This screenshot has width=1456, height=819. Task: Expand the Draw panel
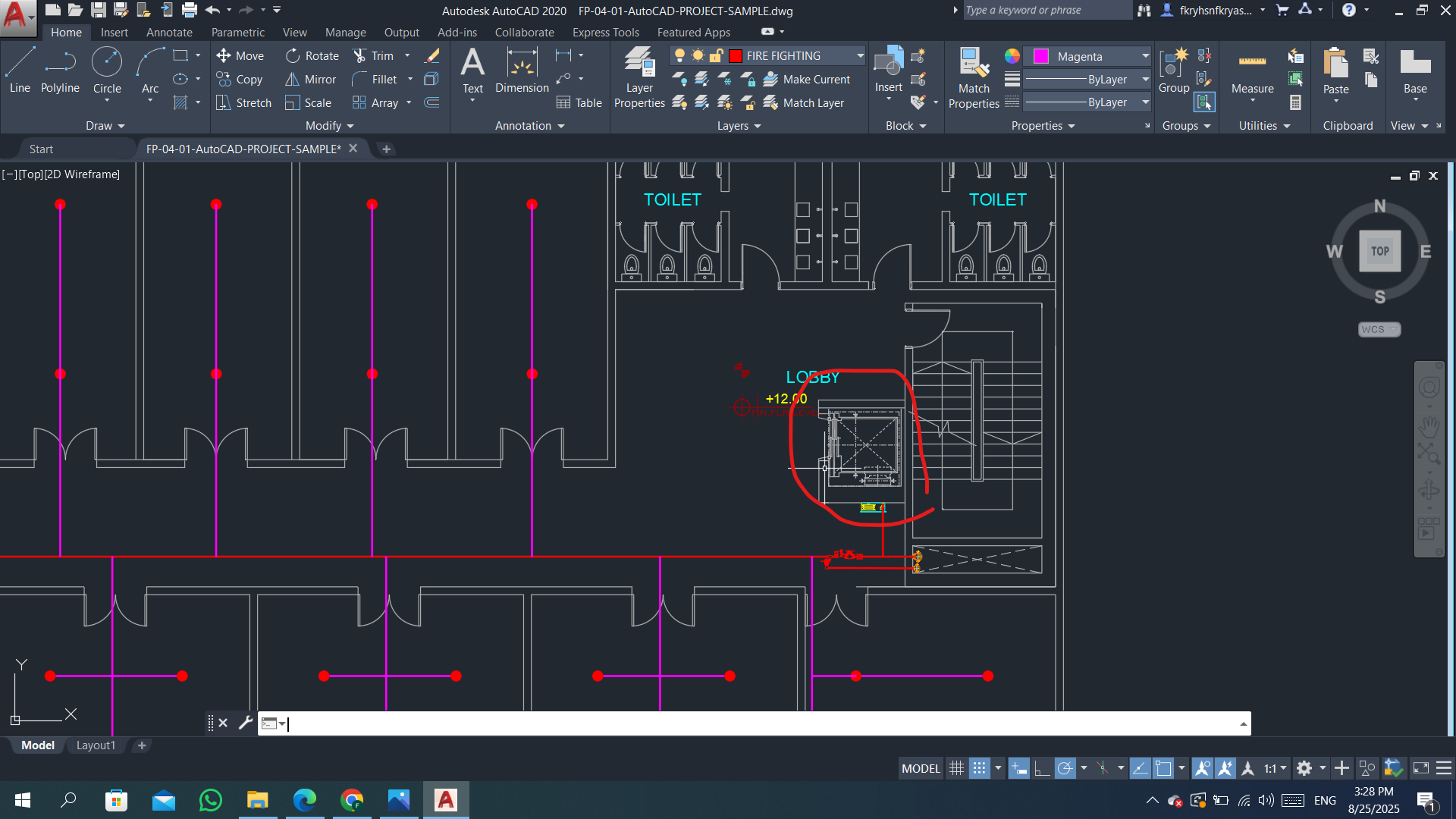point(105,125)
